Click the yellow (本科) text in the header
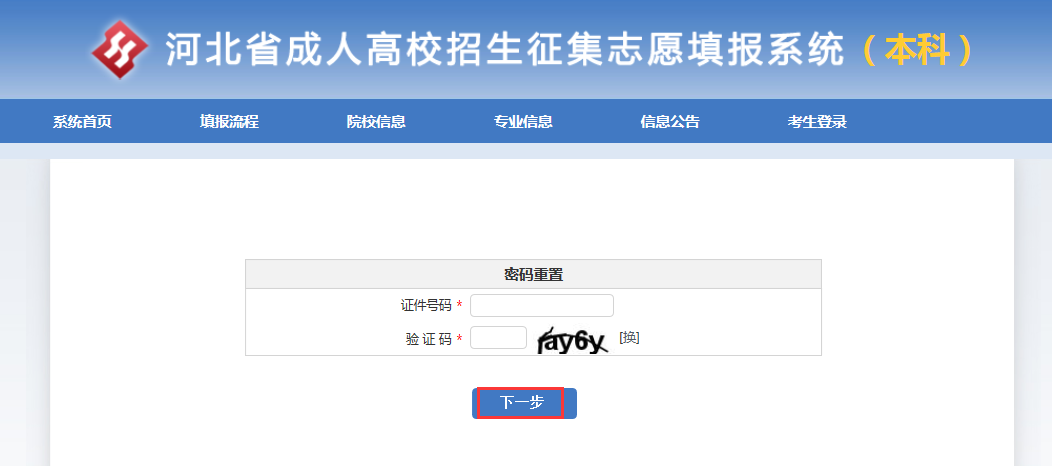Image resolution: width=1052 pixels, height=466 pixels. point(917,49)
